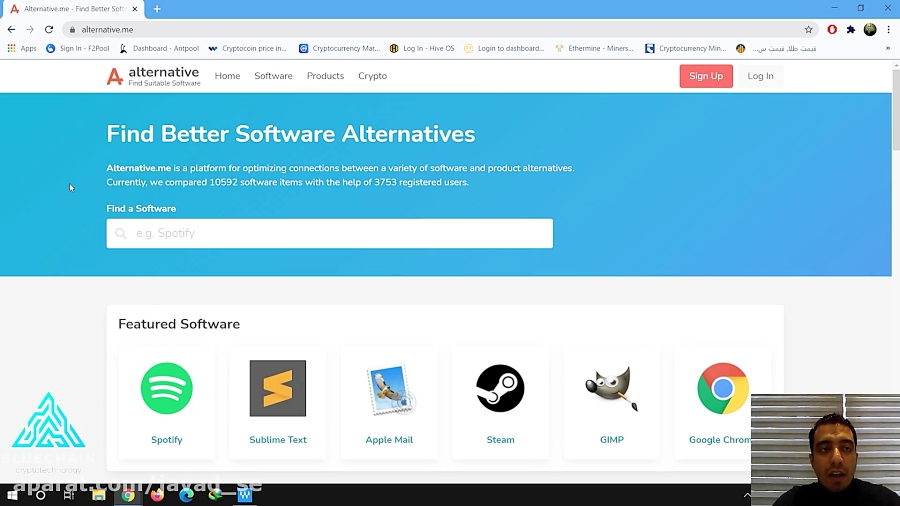The image size is (900, 506).
Task: Open Microsoft Edge from the taskbar
Action: 187,495
